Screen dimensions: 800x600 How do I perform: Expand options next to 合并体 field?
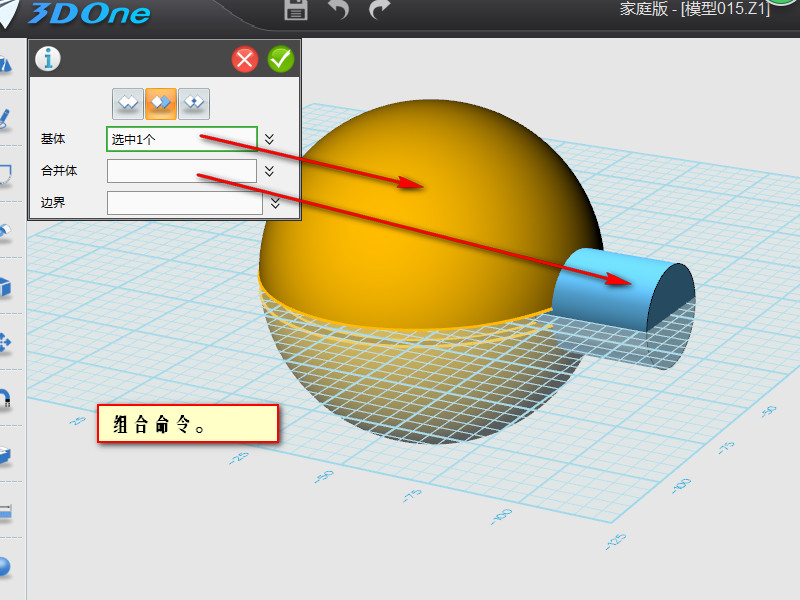point(270,171)
